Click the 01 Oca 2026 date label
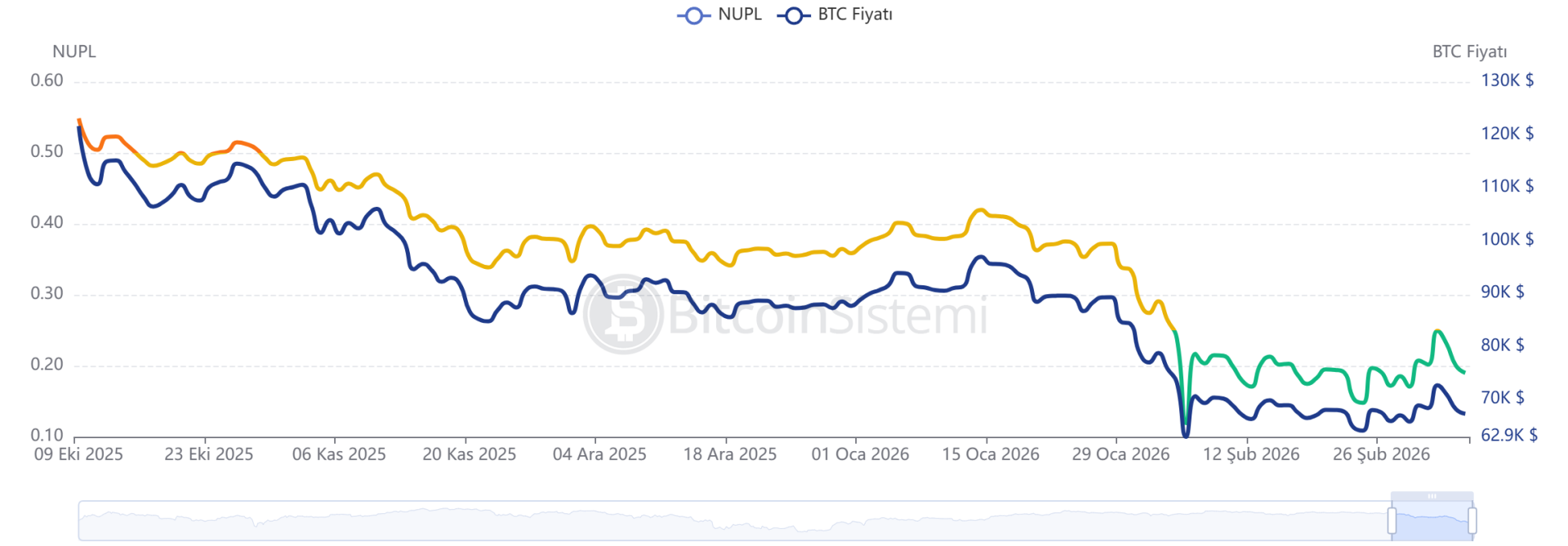The height and width of the screenshot is (546, 1568). click(x=860, y=454)
